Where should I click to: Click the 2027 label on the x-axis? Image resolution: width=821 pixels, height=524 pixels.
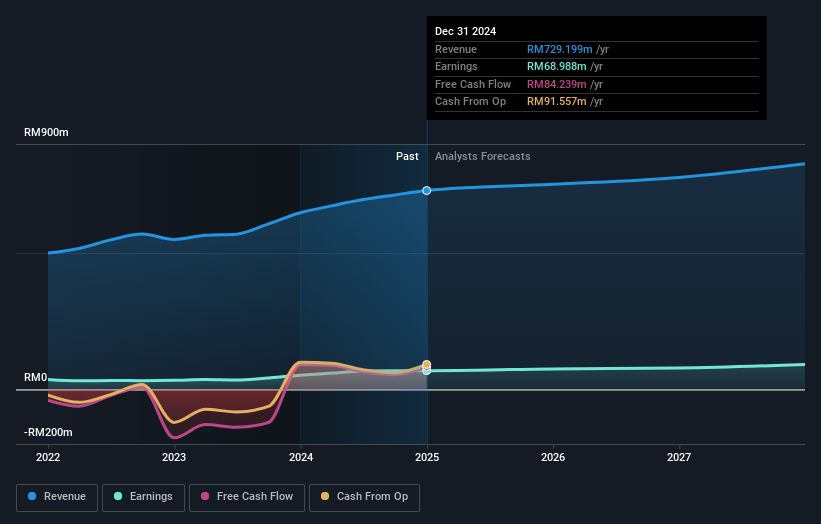coord(679,457)
